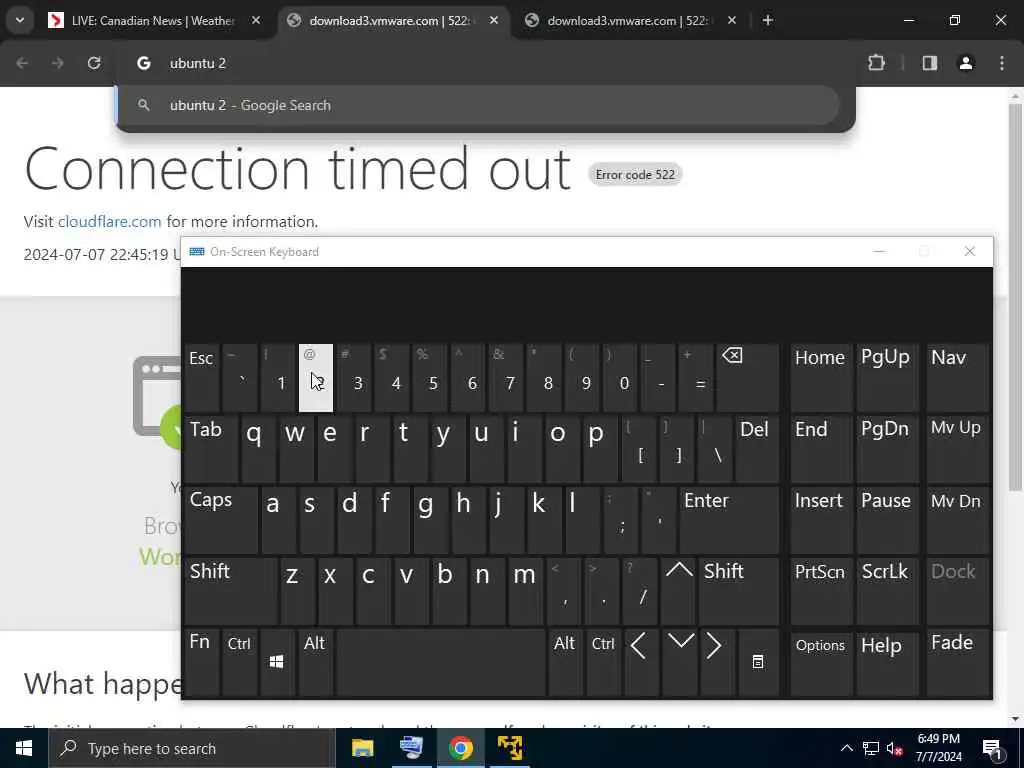Select the 'ubuntu 2 - Google Search' suggestion
Screen dimensions: 1024x768
pyautogui.click(x=478, y=105)
